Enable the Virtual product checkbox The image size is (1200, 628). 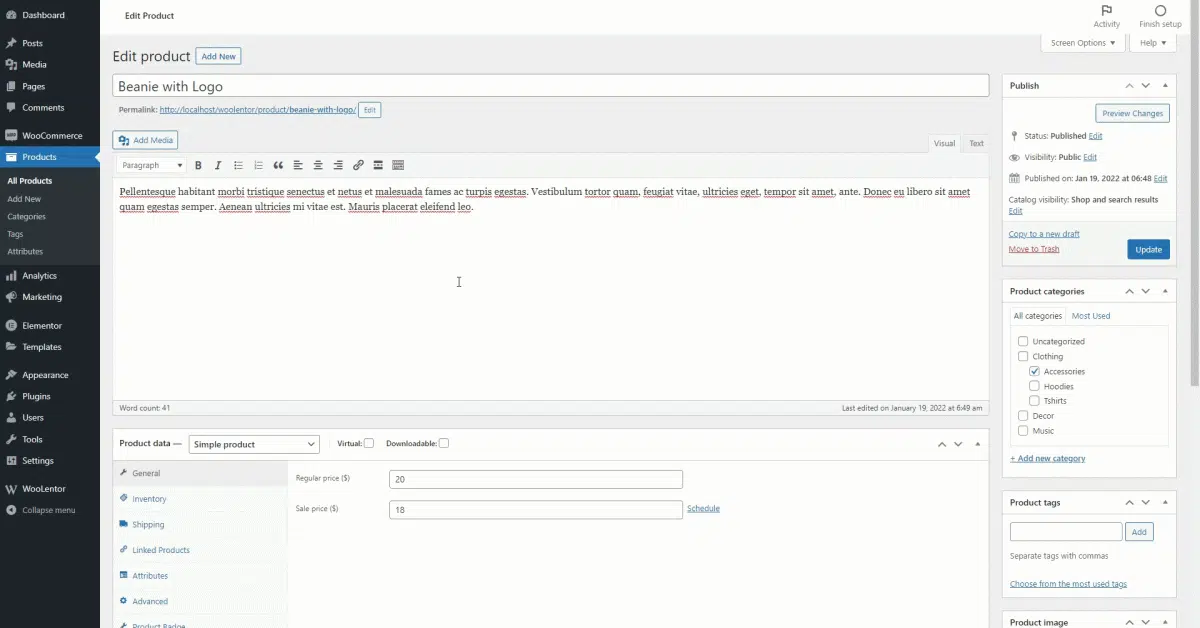click(369, 443)
